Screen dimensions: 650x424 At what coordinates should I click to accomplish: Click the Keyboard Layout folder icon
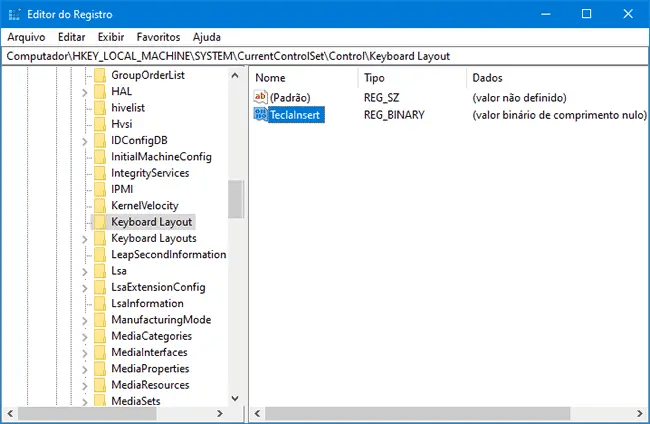(x=100, y=222)
